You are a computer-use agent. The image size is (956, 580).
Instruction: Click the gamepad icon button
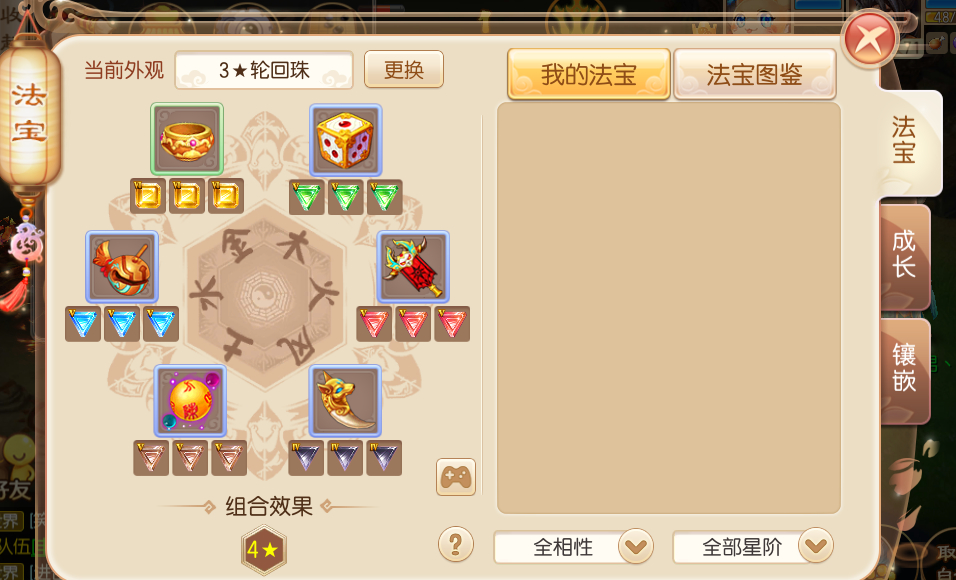click(x=456, y=477)
